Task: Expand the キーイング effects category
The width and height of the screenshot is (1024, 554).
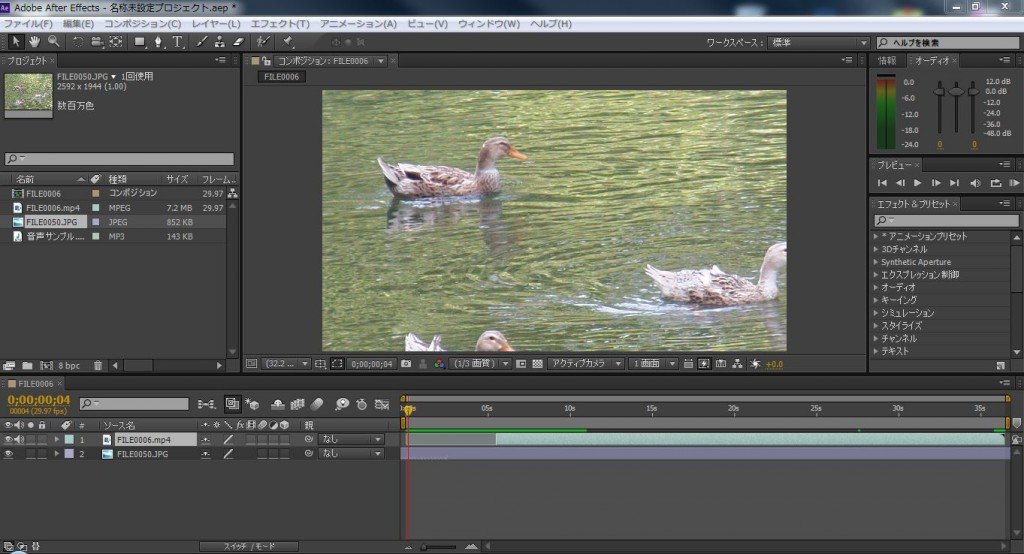Action: [876, 300]
